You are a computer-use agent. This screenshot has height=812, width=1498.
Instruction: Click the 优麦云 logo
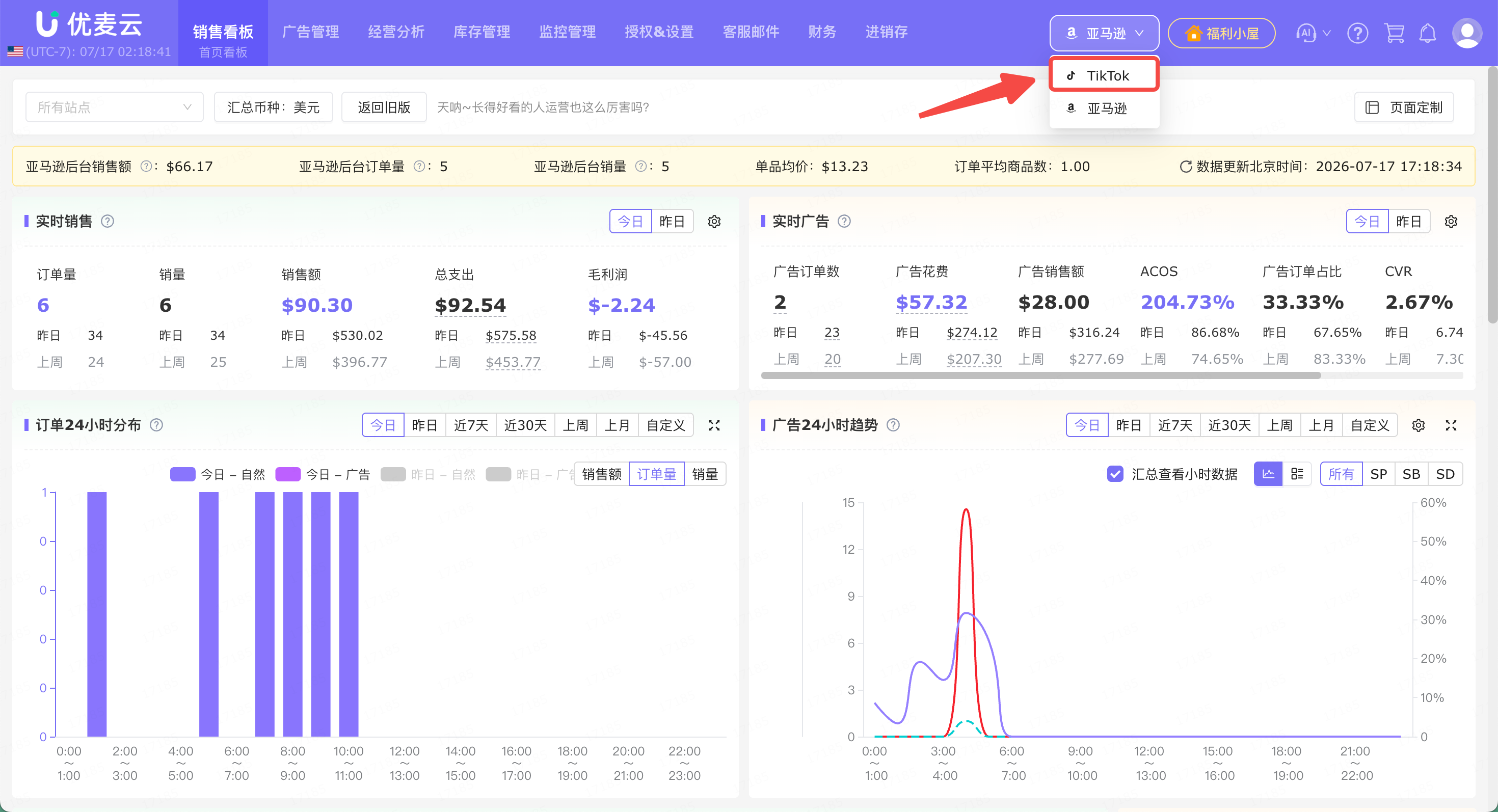pos(89,24)
